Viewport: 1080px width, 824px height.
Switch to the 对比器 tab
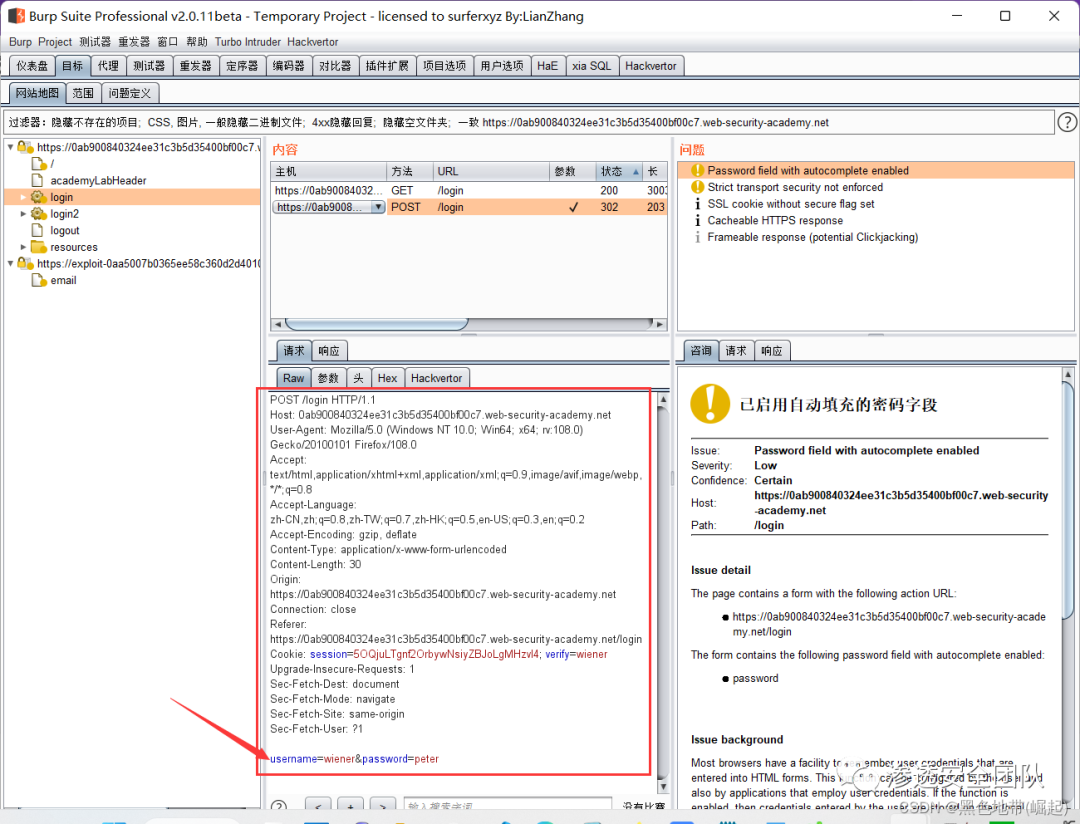(335, 66)
